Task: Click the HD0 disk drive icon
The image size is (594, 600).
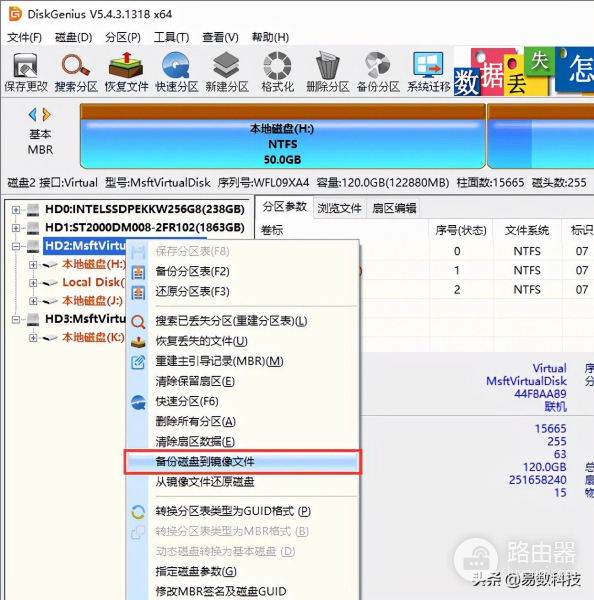Action: point(33,209)
